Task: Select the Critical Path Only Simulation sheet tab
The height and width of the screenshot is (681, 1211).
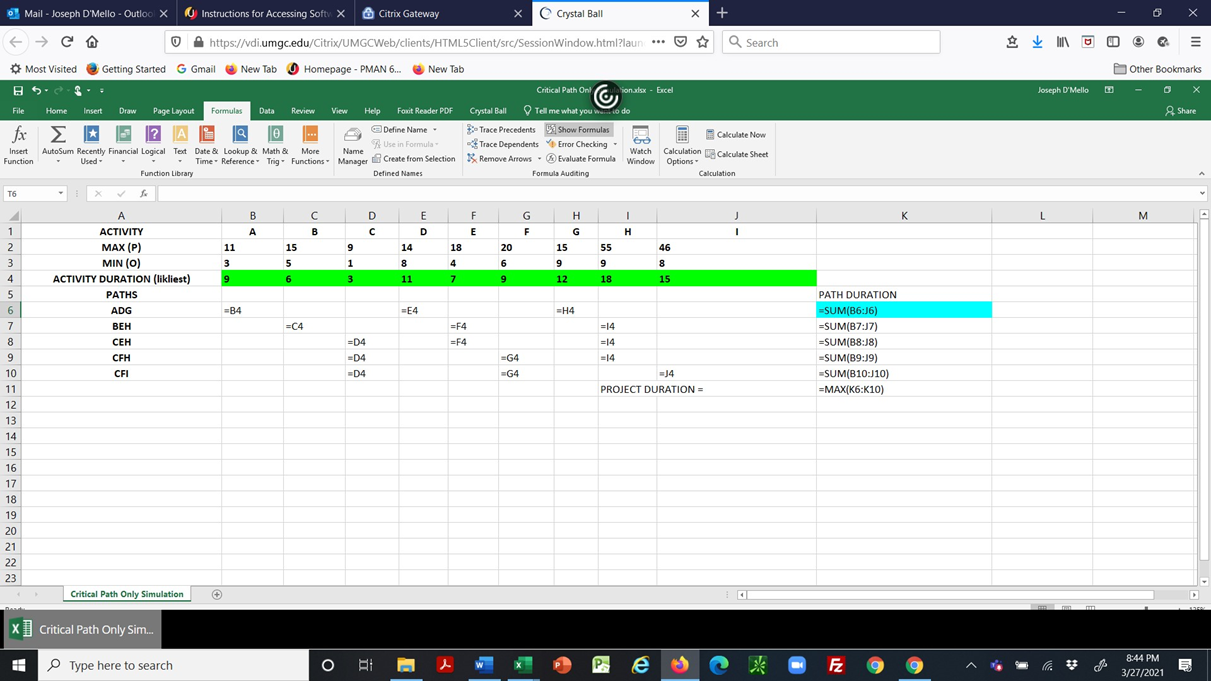Action: click(127, 594)
